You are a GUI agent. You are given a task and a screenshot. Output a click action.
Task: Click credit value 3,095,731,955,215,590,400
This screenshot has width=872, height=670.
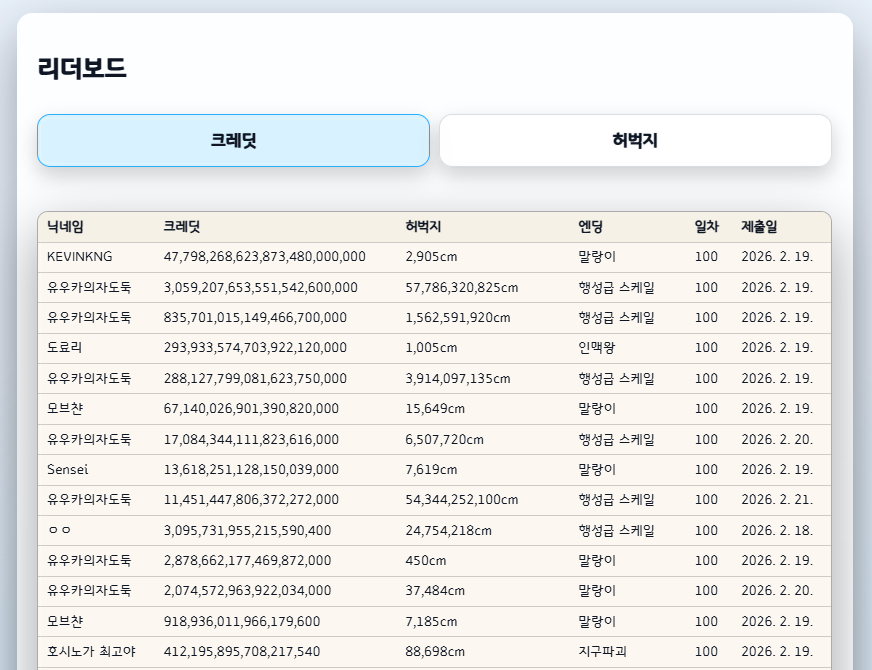[247, 530]
